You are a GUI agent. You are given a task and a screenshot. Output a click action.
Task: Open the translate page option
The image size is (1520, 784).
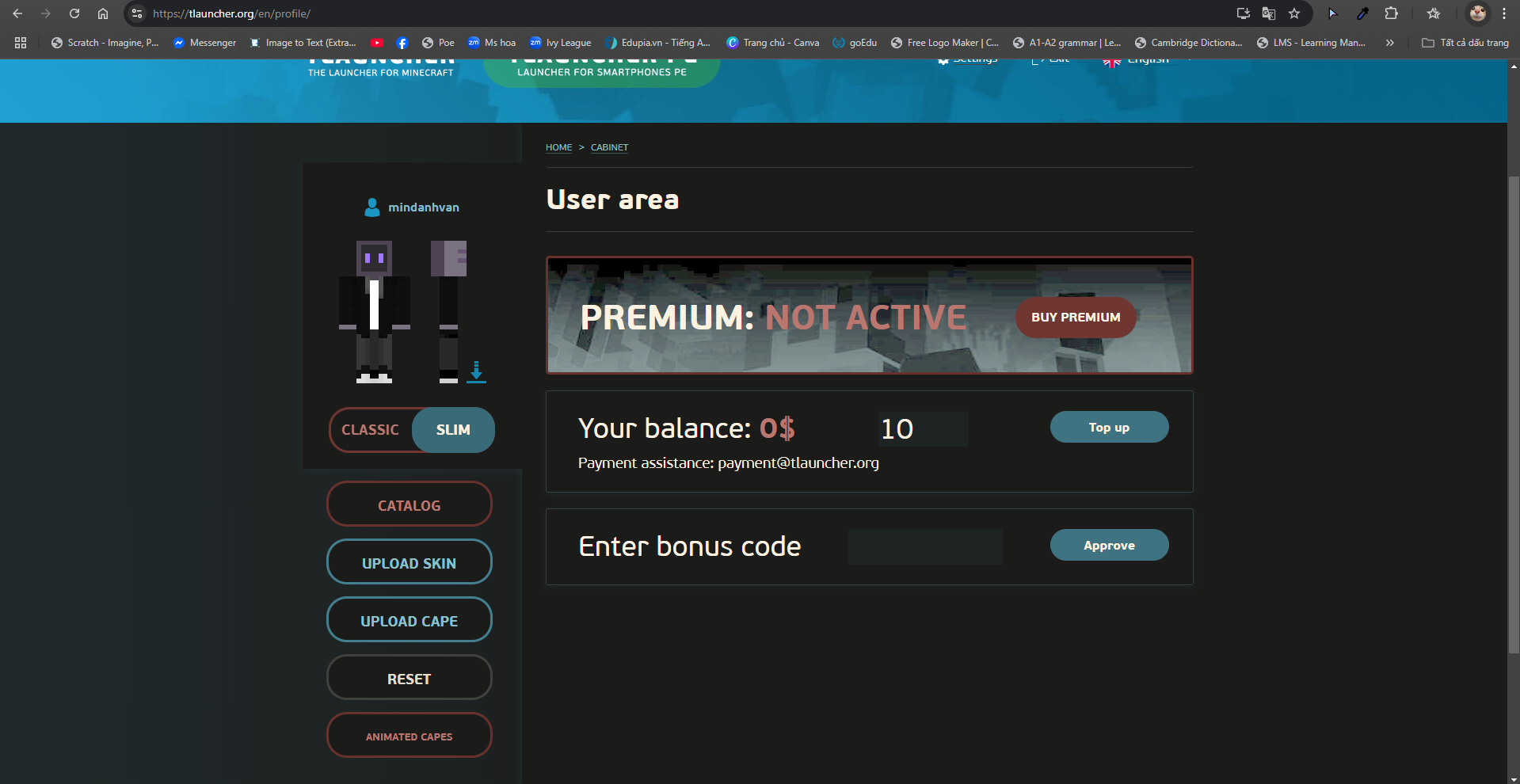[x=1269, y=13]
